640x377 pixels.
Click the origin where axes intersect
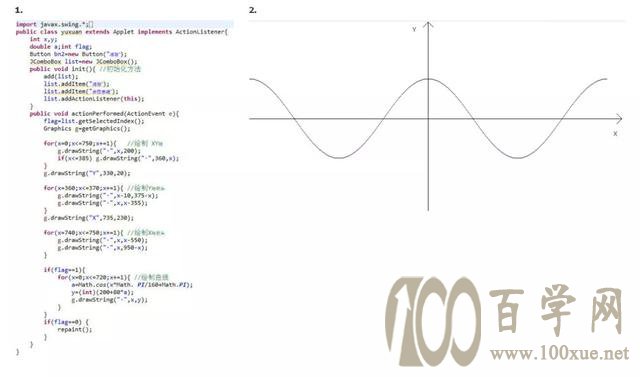coord(428,118)
